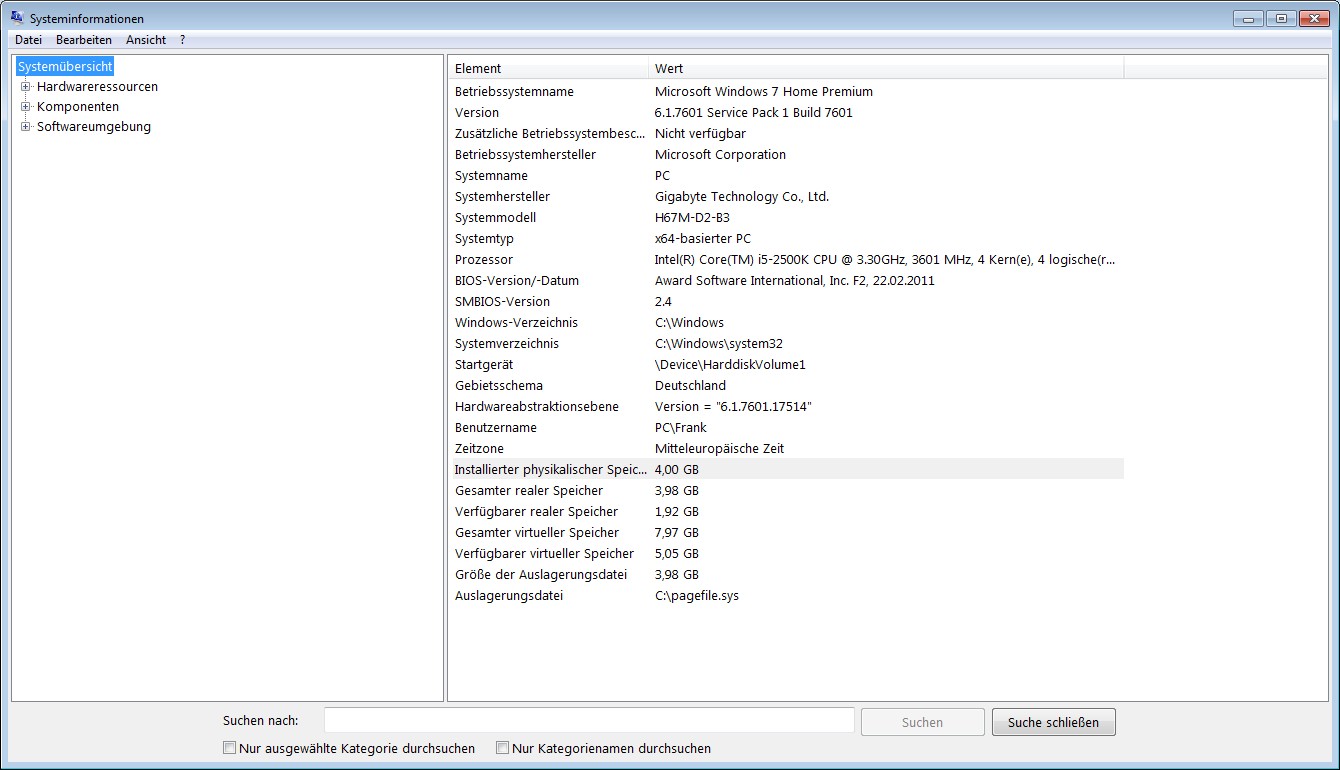Select the Gesamter realer Speicher row
The height and width of the screenshot is (770, 1340).
786,490
